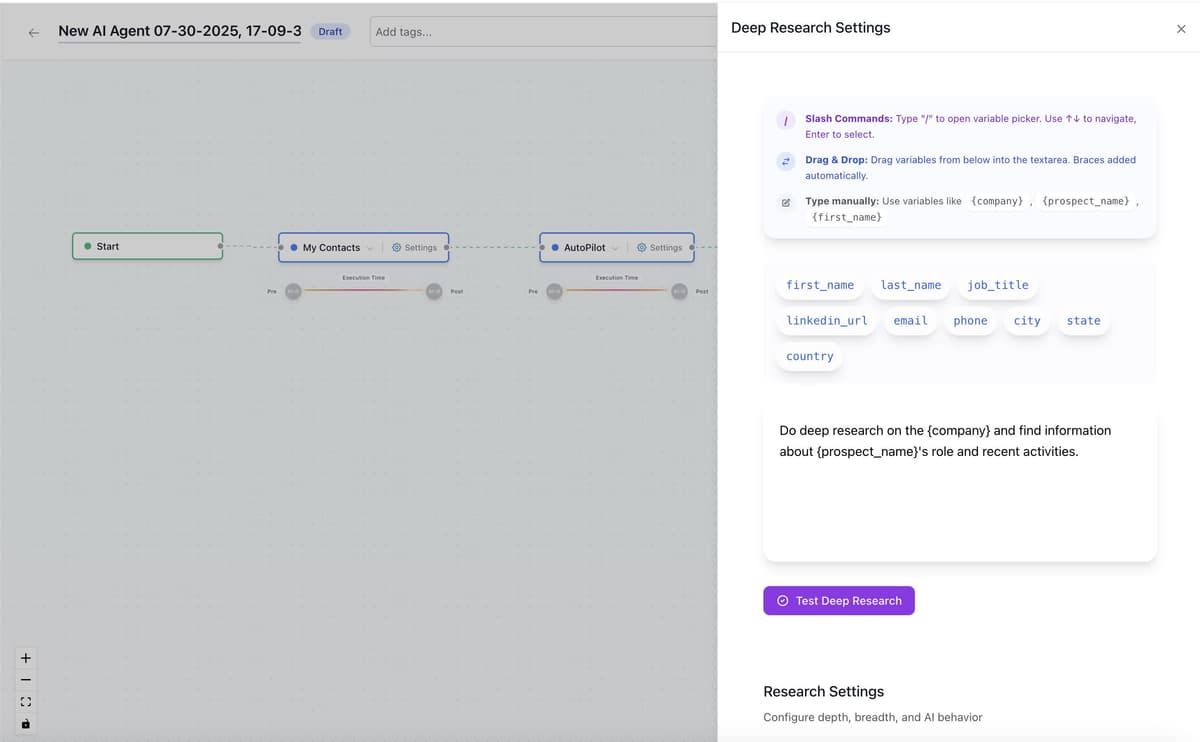Select the country variable chip
The image size is (1200, 742).
click(x=808, y=356)
